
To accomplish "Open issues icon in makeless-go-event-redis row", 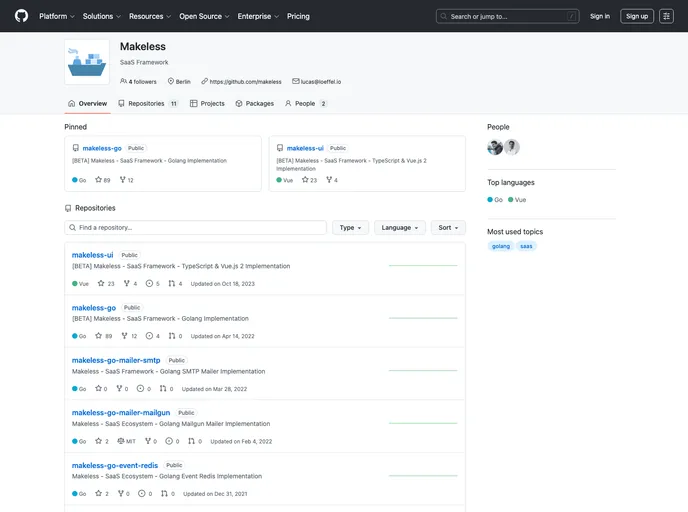I will (142, 493).
